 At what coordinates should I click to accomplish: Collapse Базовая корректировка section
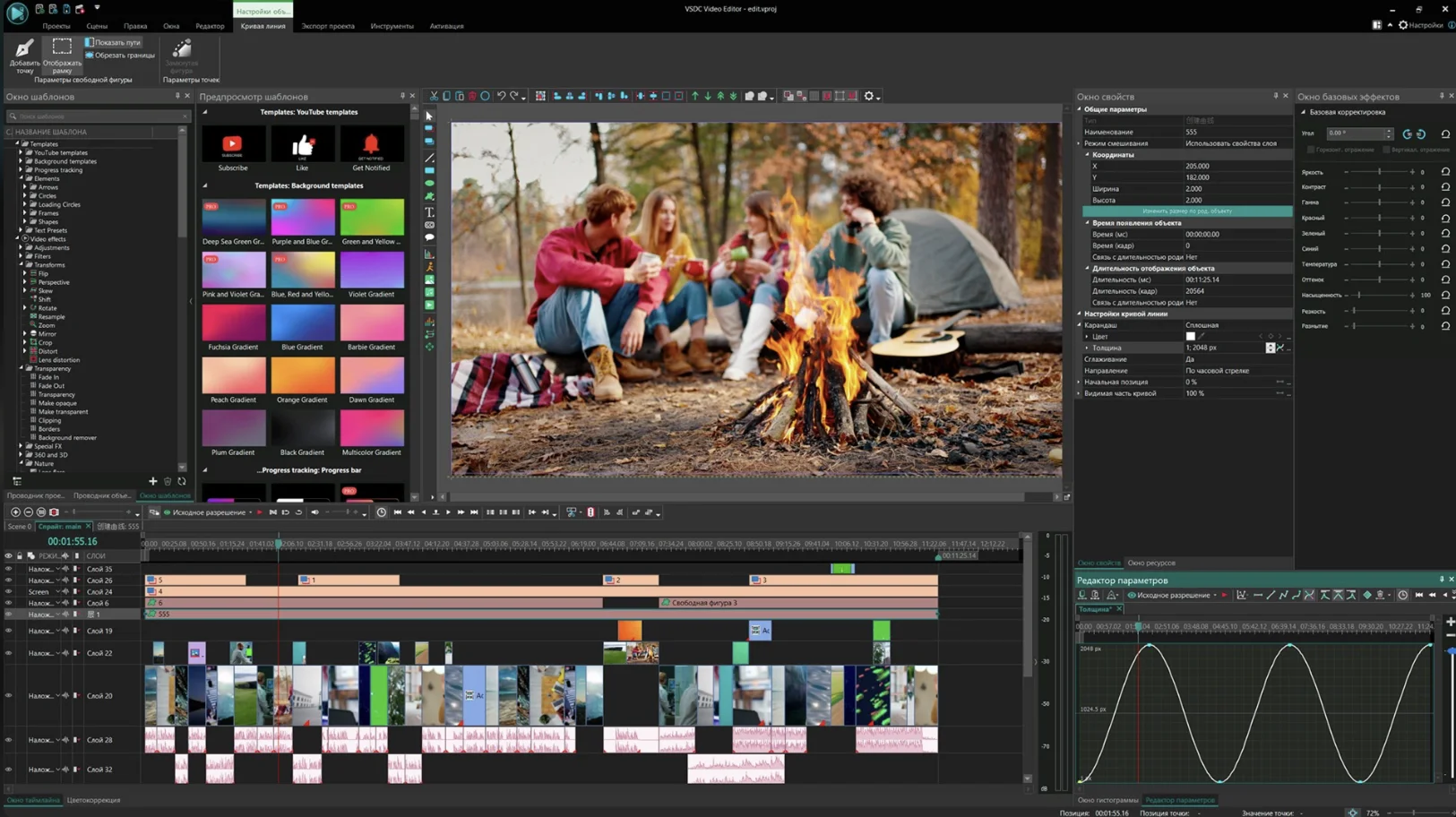pos(1304,112)
